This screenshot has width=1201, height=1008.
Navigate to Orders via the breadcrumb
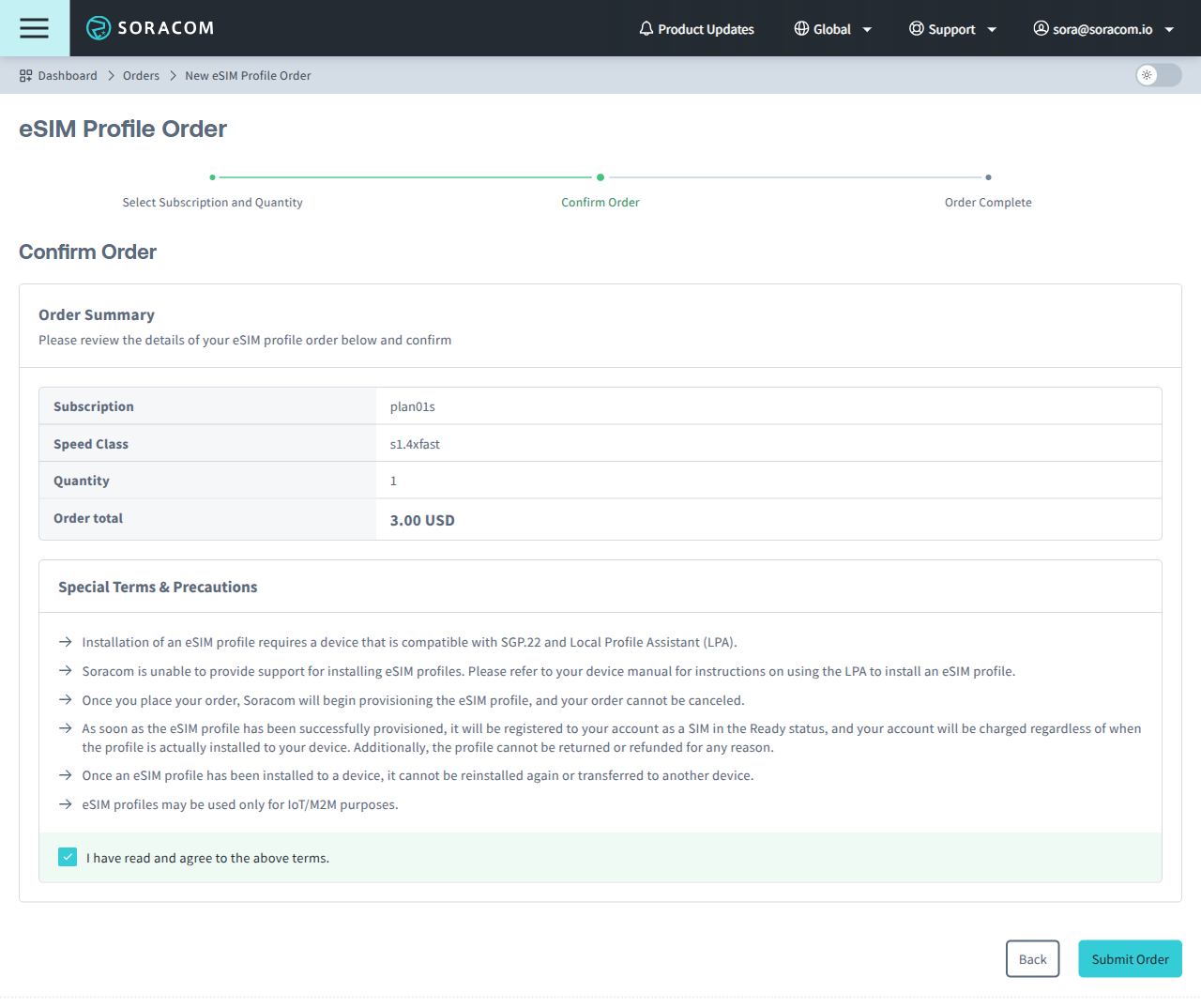[x=141, y=75]
